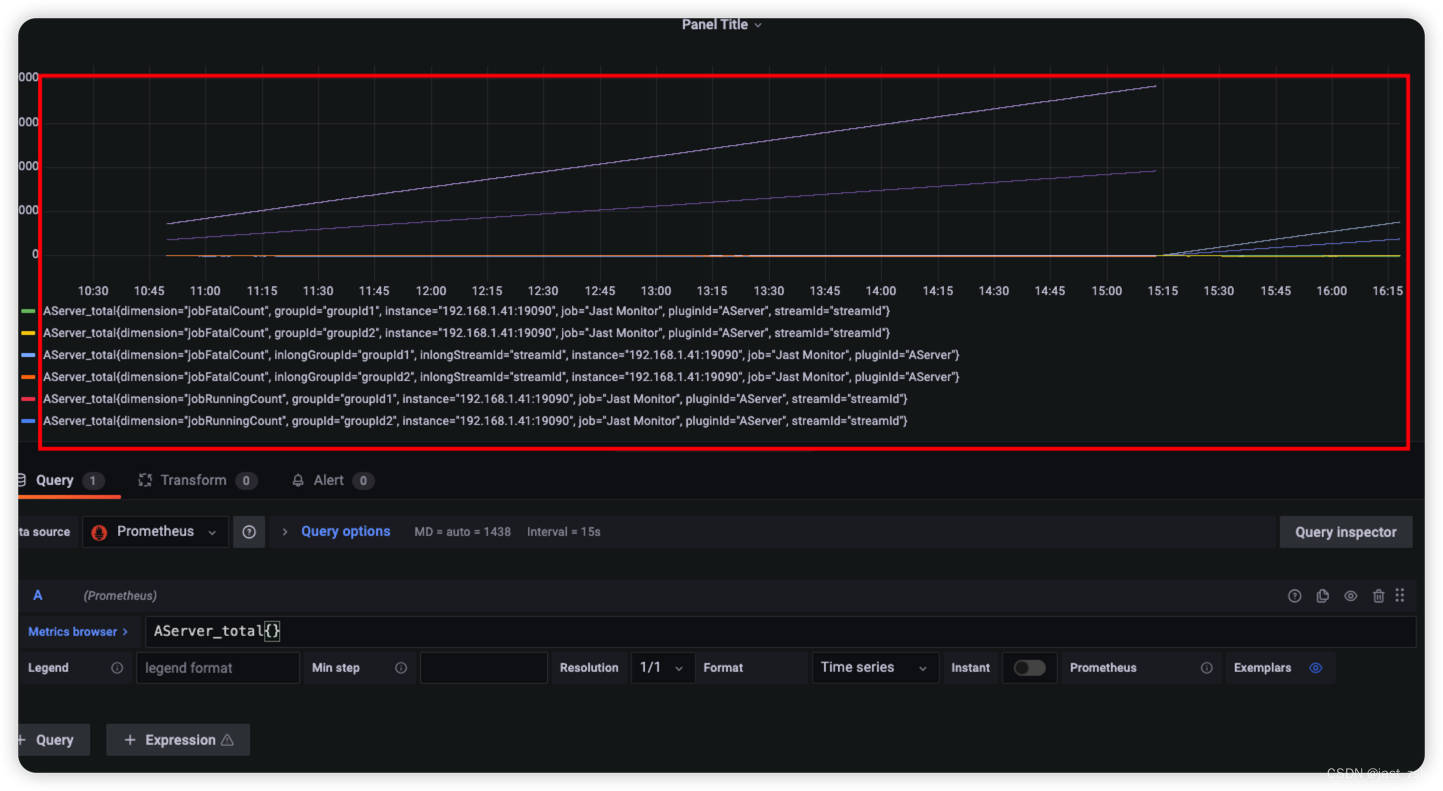Open the Format Time series dropdown

(x=874, y=668)
